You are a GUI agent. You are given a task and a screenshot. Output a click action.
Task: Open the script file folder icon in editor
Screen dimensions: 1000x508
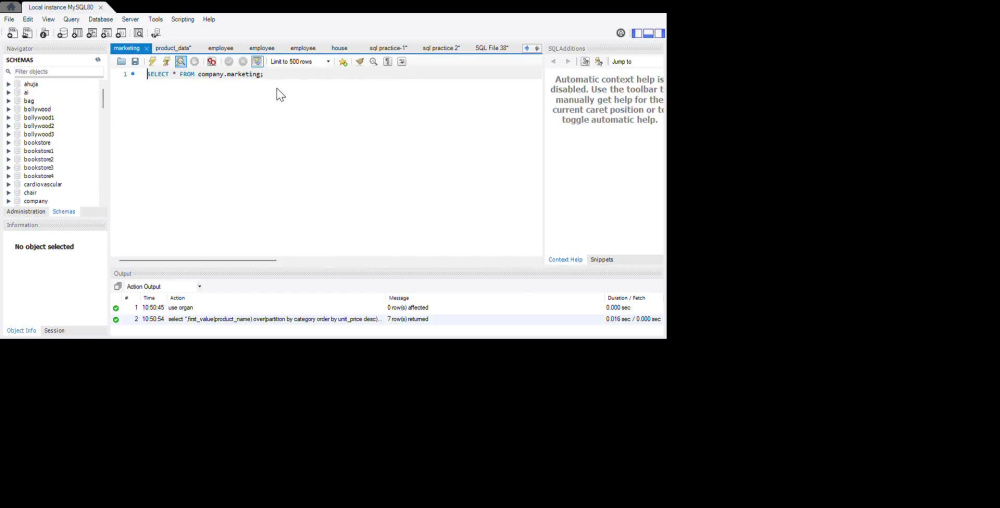coord(121,62)
